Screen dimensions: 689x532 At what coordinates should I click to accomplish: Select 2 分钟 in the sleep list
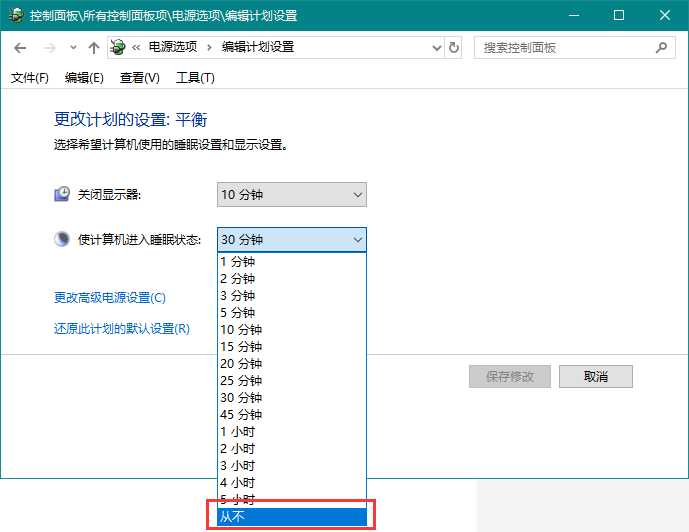click(292, 279)
